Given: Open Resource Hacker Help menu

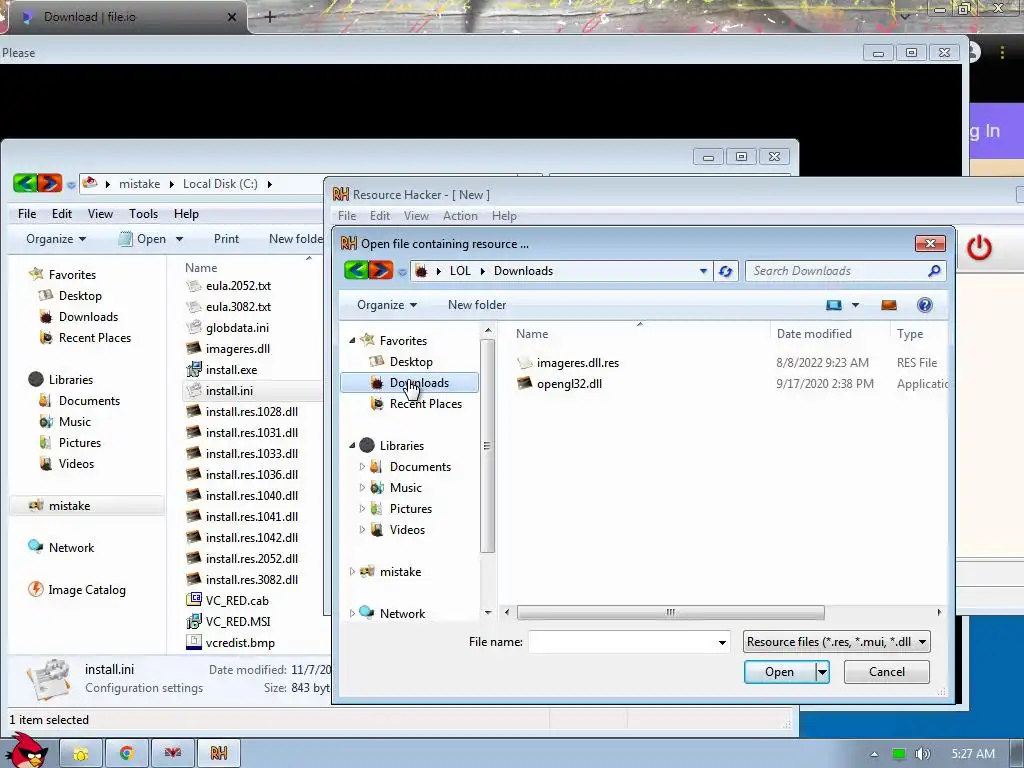Looking at the screenshot, I should click(504, 216).
